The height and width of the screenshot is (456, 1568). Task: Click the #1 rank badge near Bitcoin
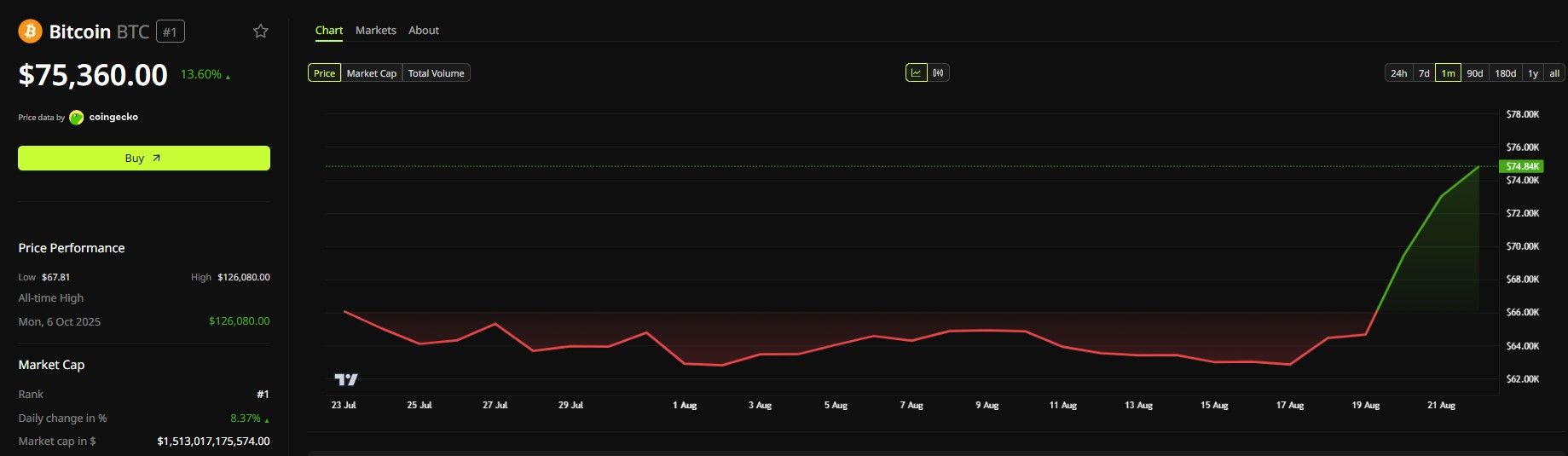tap(171, 32)
